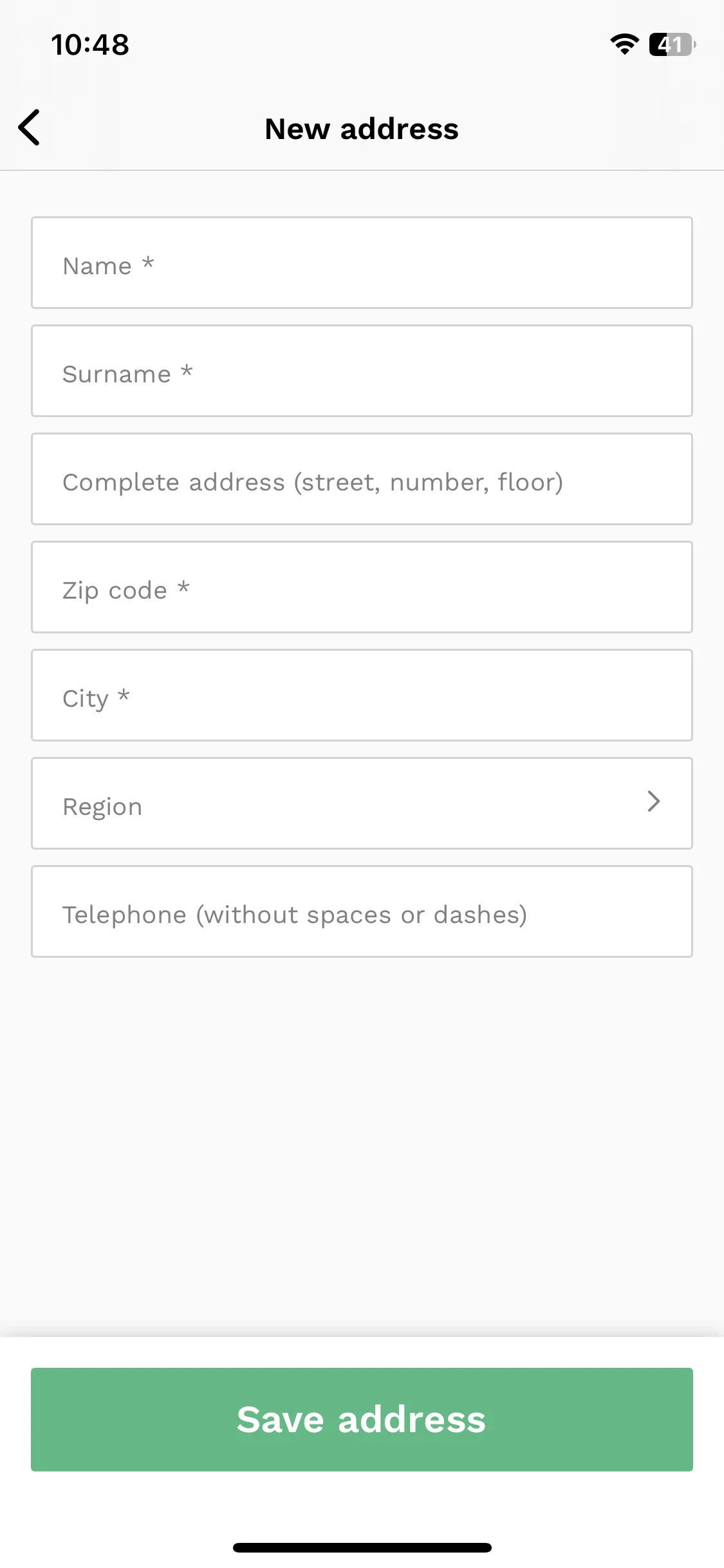This screenshot has height=1568, width=724.
Task: Focus the Surname input field
Action: [x=362, y=371]
